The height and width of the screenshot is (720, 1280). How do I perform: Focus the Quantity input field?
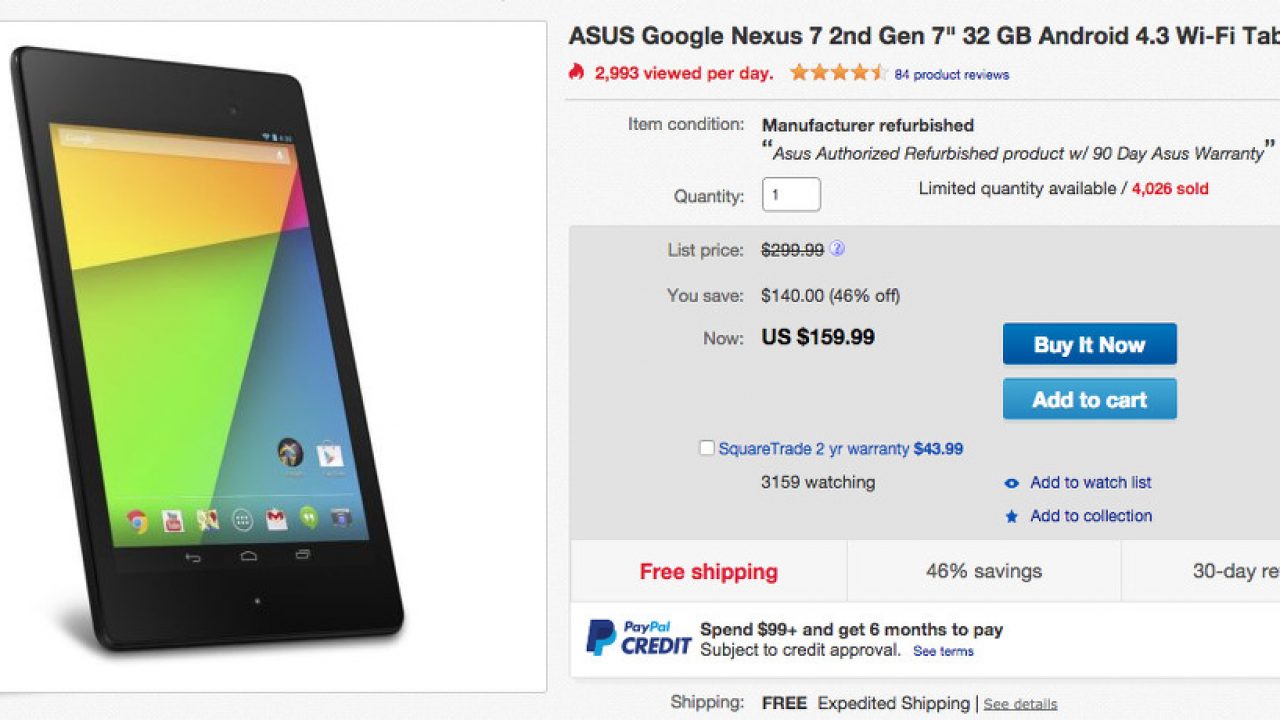pos(791,194)
